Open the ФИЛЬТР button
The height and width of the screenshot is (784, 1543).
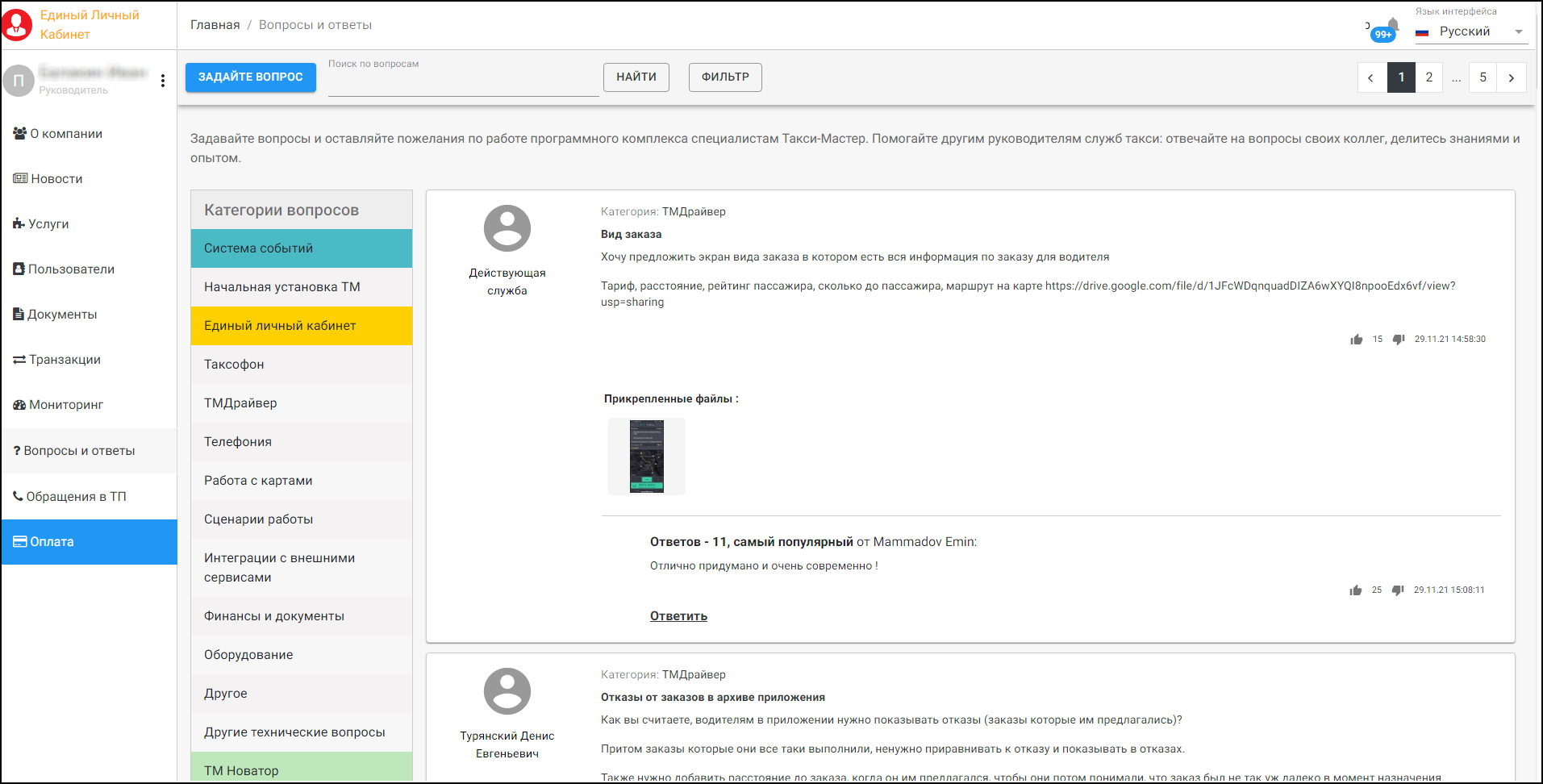724,77
